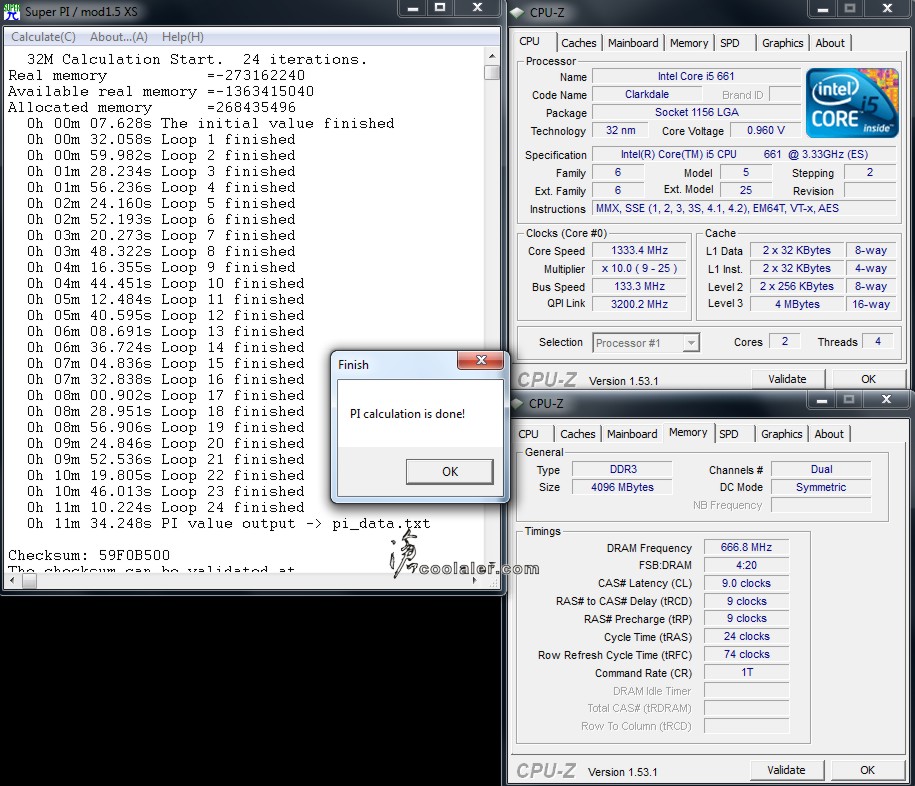Screen dimensions: 915x786
Task: Switch to Memory tab in top CPU-Z
Action: pyautogui.click(x=689, y=43)
